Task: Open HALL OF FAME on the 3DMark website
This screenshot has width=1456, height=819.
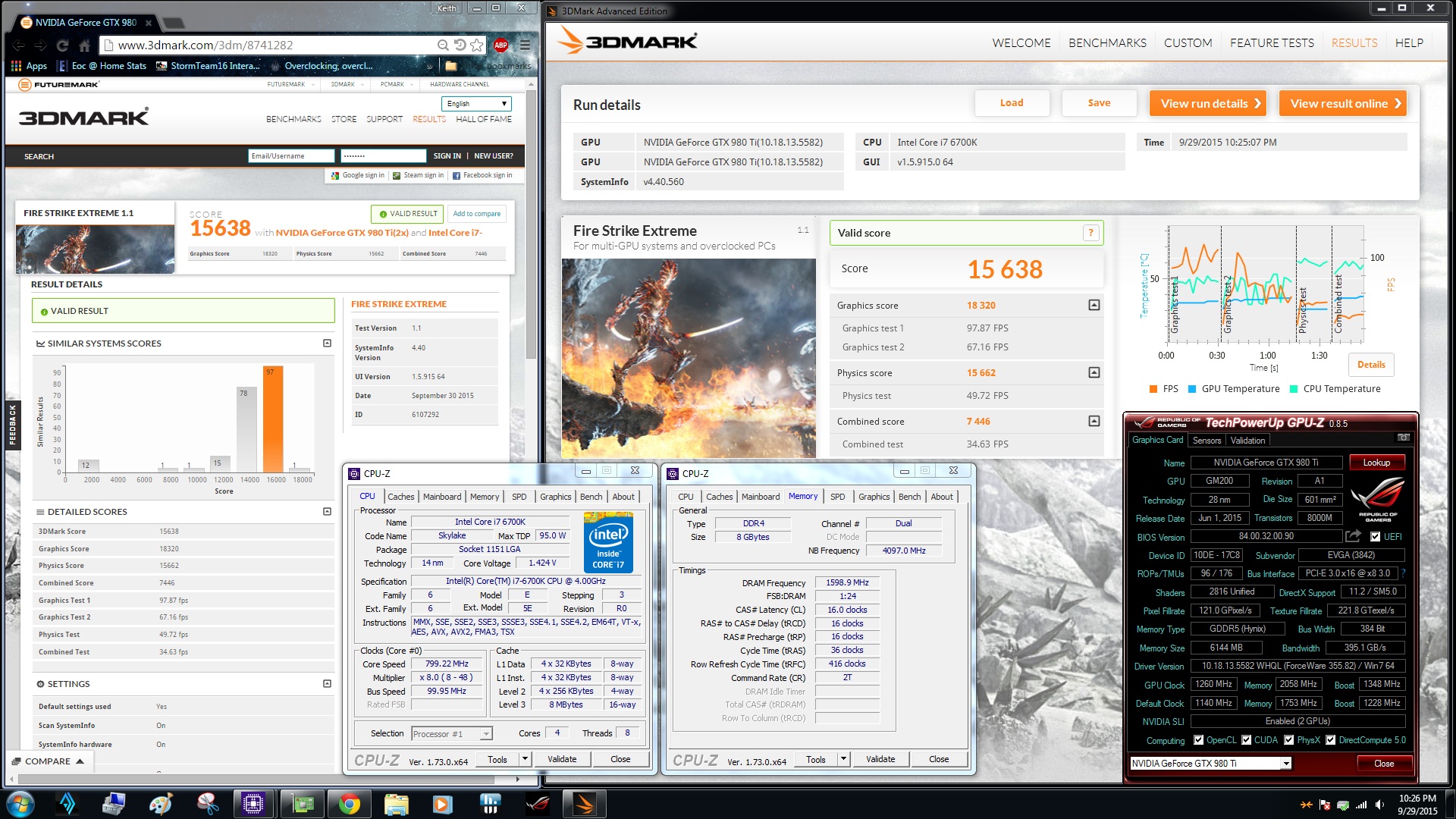Action: (x=484, y=119)
